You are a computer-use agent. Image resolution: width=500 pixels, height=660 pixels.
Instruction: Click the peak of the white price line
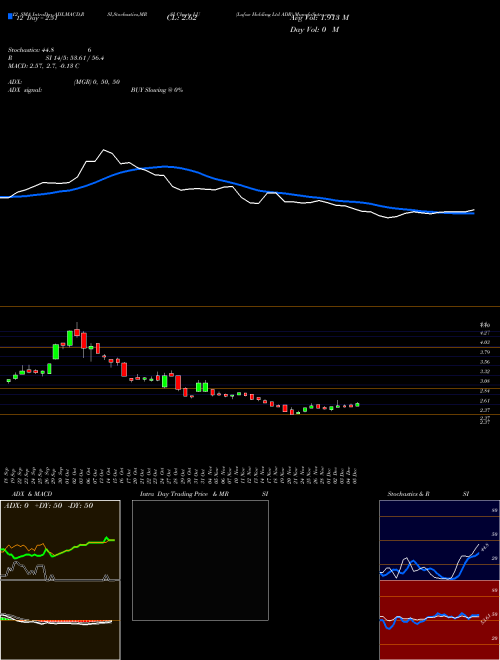pos(104,150)
